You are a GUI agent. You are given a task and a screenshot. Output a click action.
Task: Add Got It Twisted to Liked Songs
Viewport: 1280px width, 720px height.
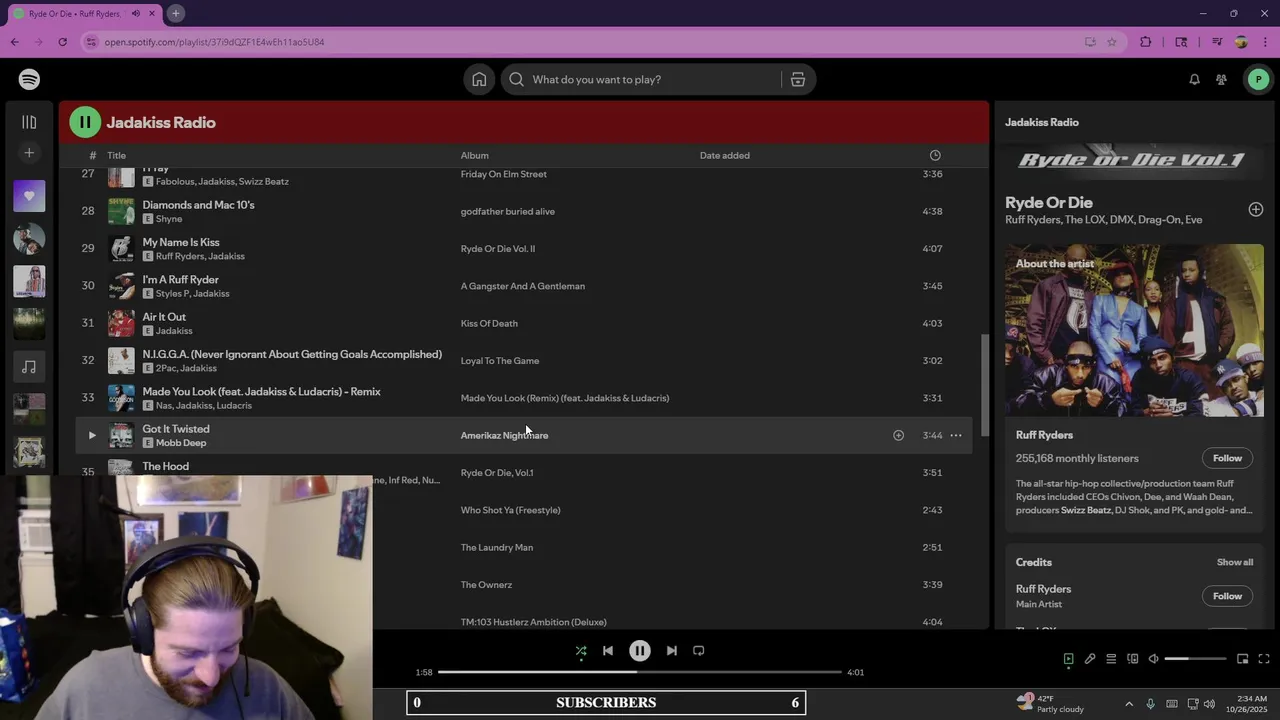click(x=898, y=435)
